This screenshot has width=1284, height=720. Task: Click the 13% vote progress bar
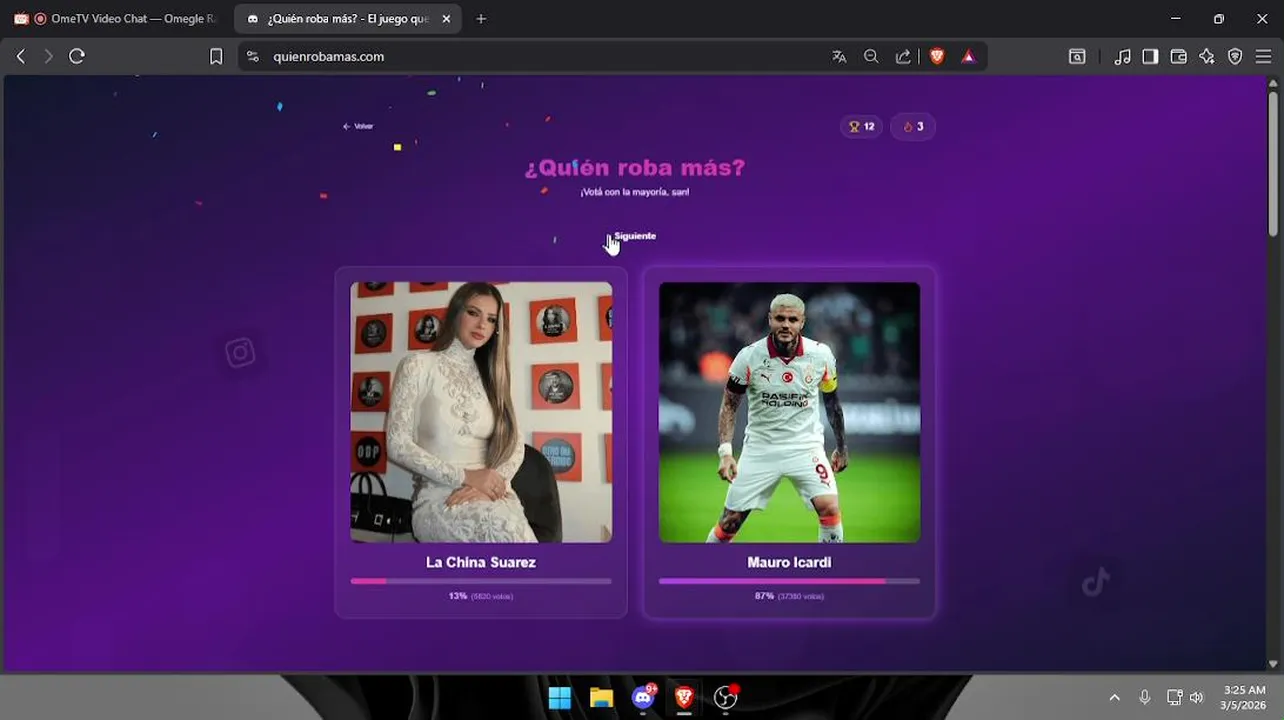point(481,581)
